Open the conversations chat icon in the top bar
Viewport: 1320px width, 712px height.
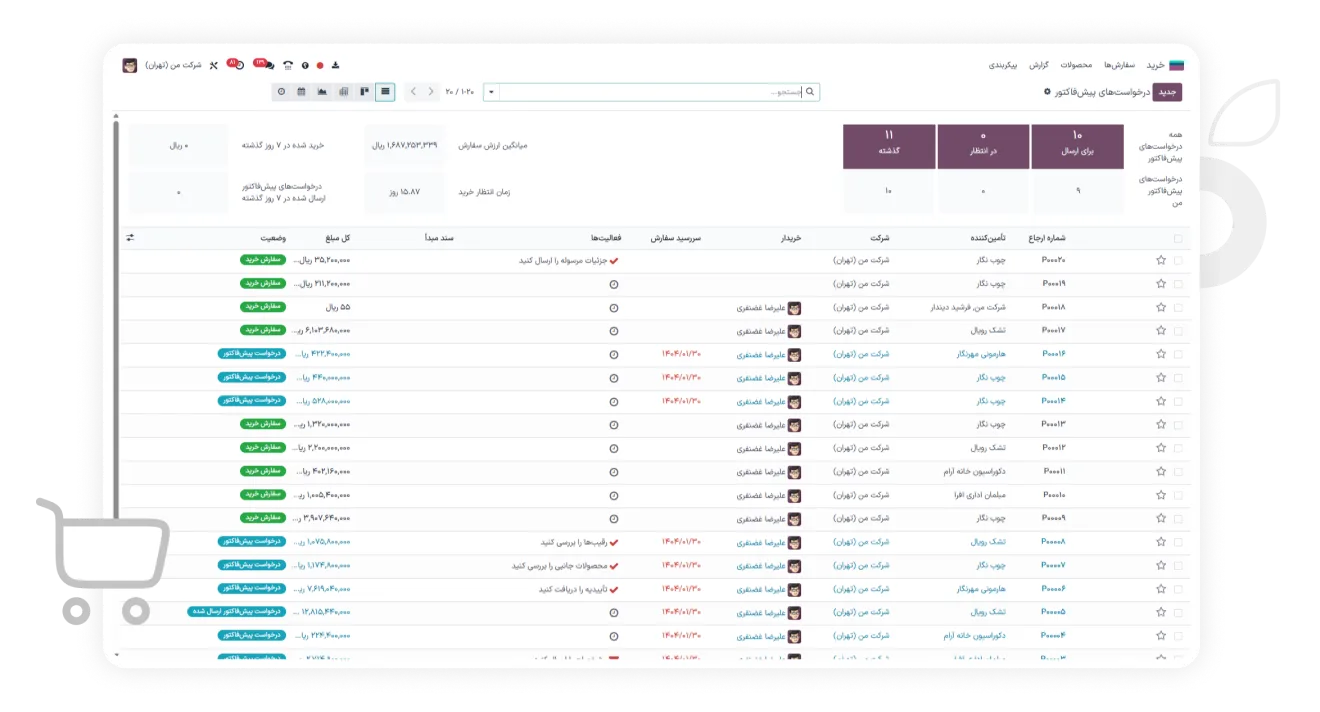(x=268, y=65)
